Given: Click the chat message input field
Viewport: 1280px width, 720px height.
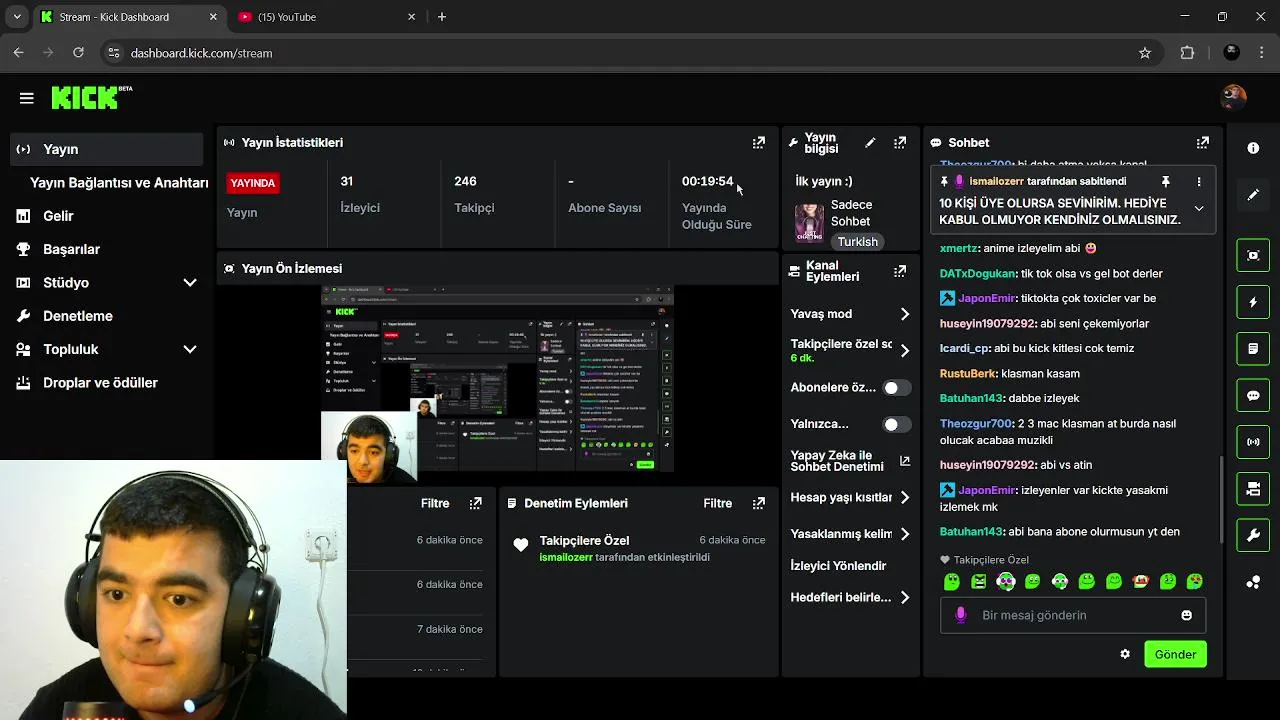Looking at the screenshot, I should (x=1072, y=615).
